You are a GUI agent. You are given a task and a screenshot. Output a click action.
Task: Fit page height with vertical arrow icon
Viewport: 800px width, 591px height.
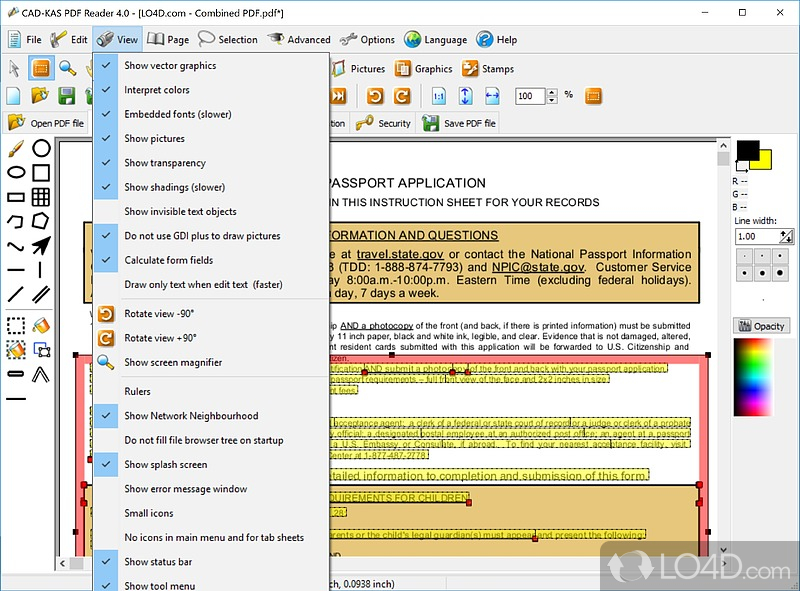tap(465, 96)
